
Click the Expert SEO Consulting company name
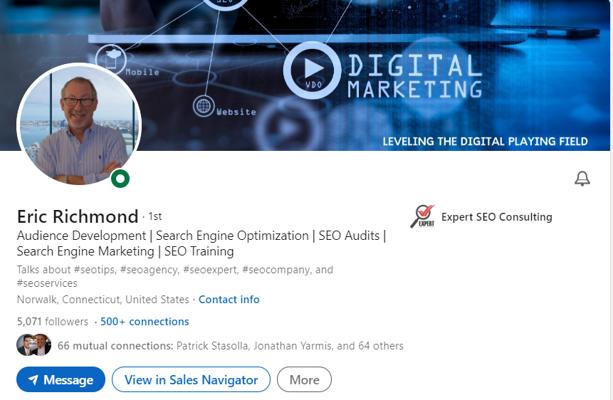(x=496, y=217)
